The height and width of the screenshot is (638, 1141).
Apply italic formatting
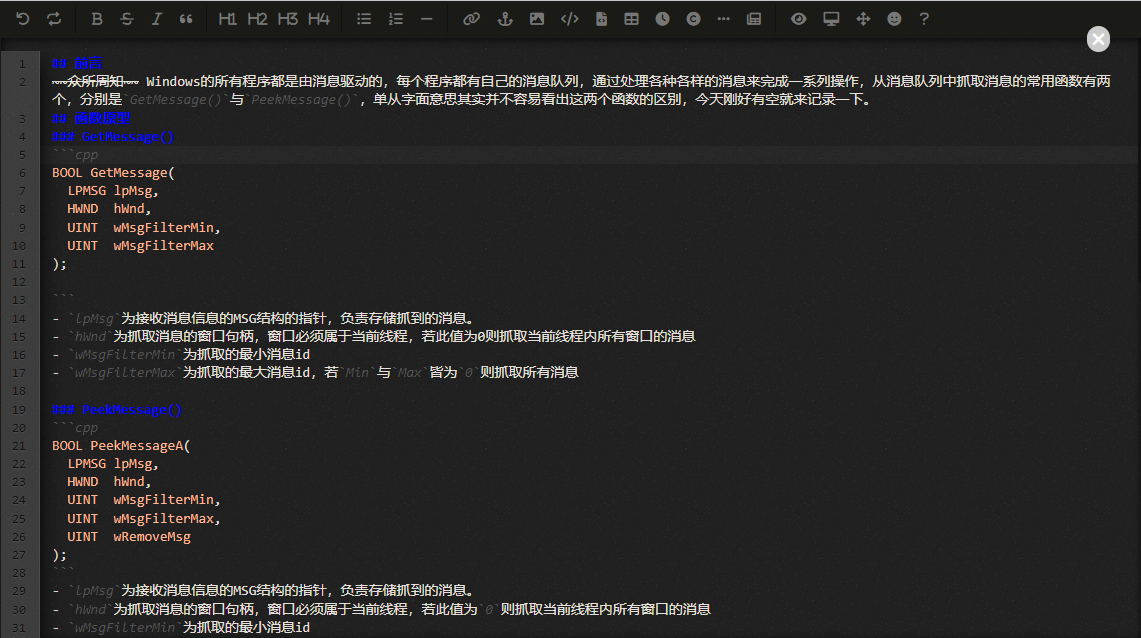pos(155,18)
